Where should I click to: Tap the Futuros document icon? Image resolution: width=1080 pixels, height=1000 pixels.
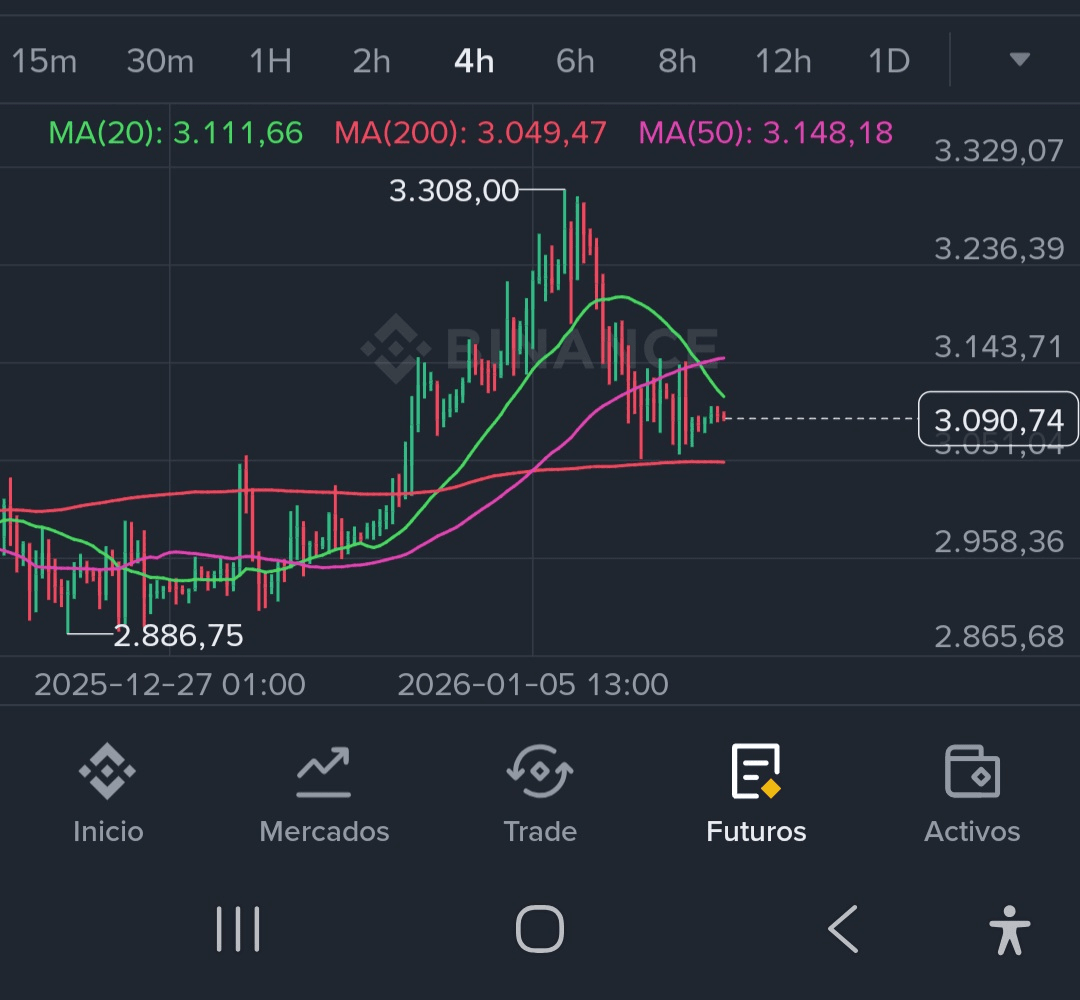click(756, 771)
